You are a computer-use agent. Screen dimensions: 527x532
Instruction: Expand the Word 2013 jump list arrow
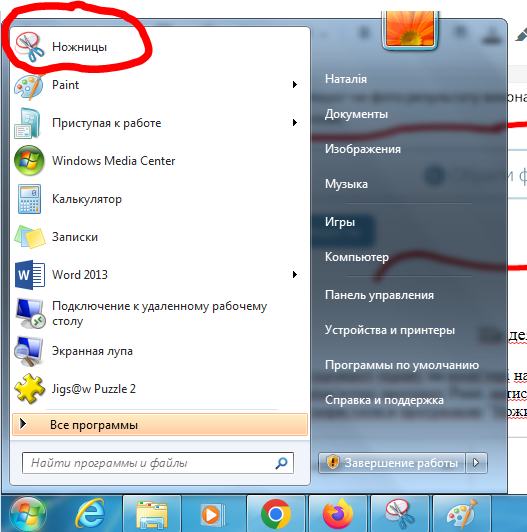(x=295, y=274)
